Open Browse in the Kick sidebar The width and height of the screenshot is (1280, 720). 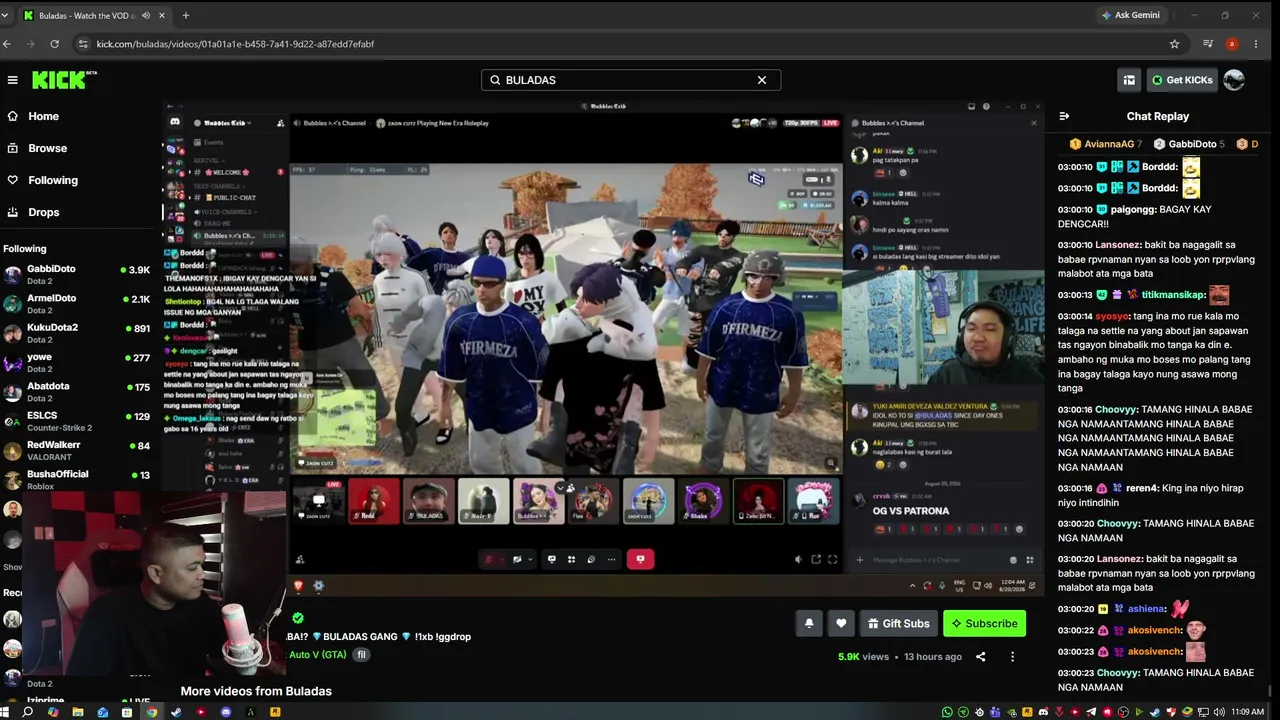(47, 148)
